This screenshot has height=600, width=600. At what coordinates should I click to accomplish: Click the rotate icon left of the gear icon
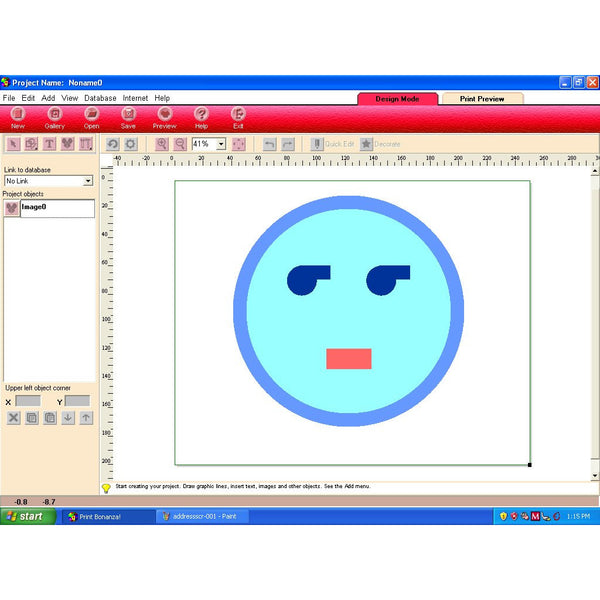pos(113,144)
